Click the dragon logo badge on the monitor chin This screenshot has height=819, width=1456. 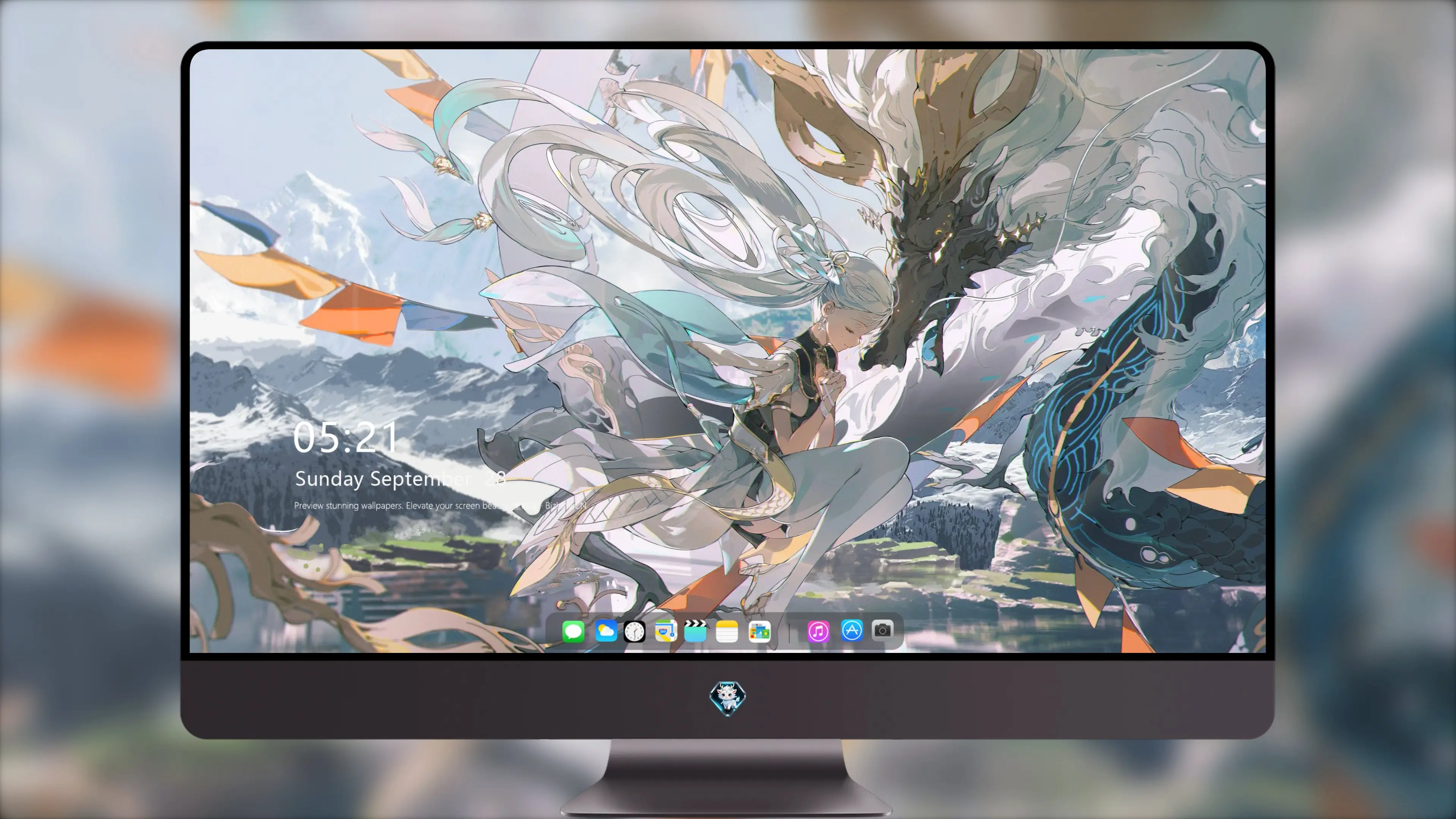[x=728, y=698]
